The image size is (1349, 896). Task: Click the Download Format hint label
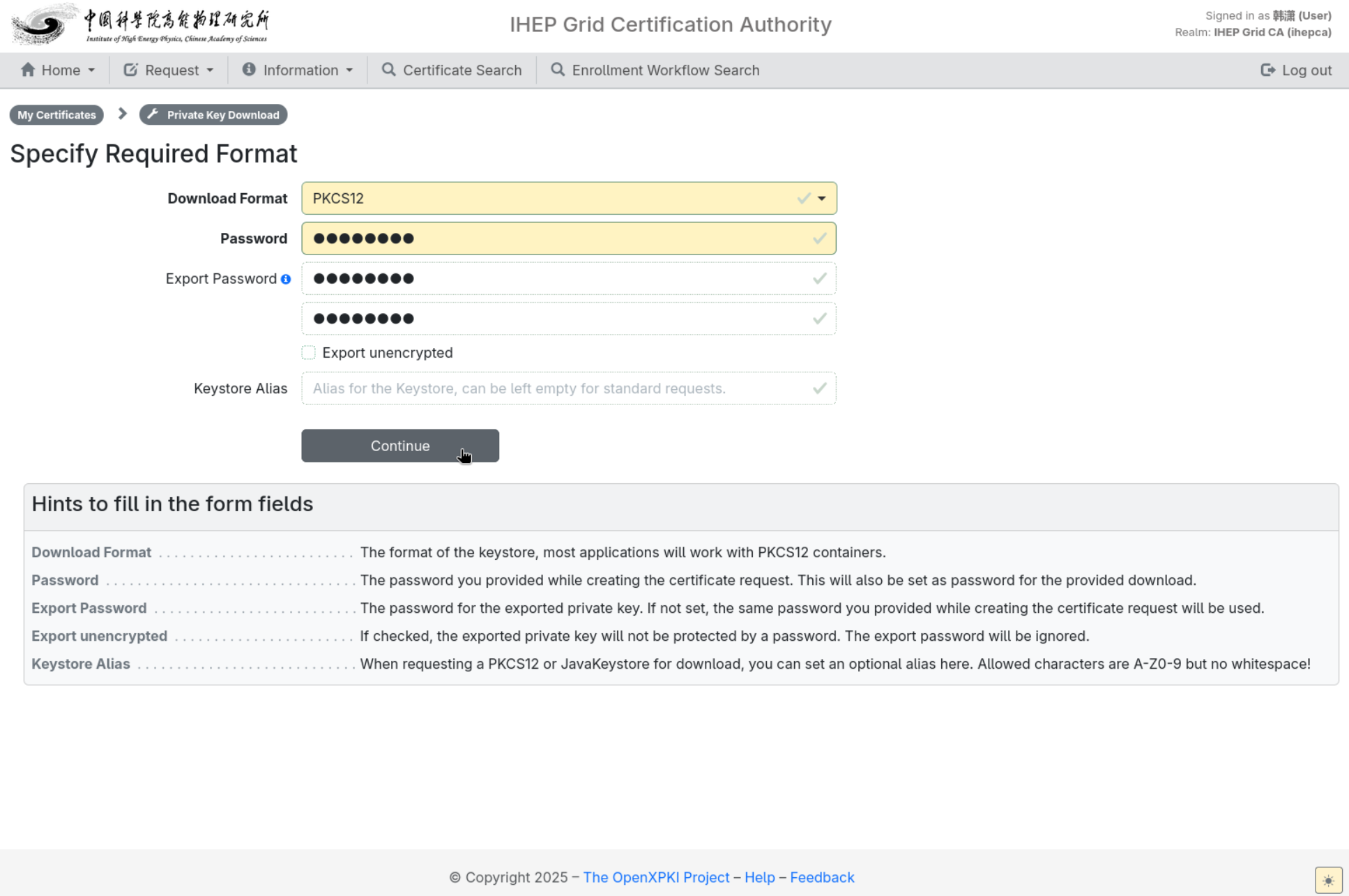click(x=91, y=552)
